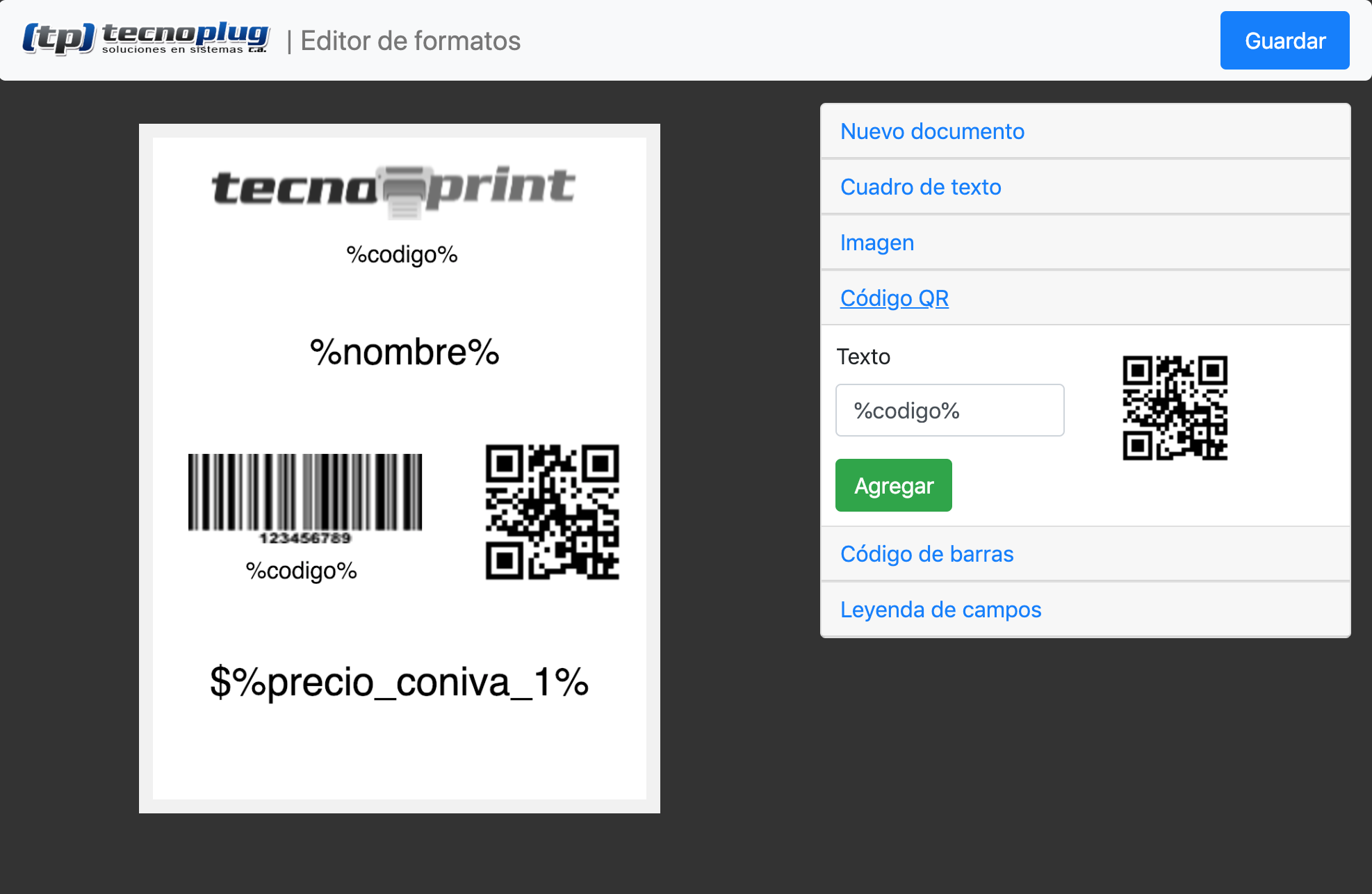
Task: Select the %codigo% text below the logo
Action: click(x=402, y=255)
